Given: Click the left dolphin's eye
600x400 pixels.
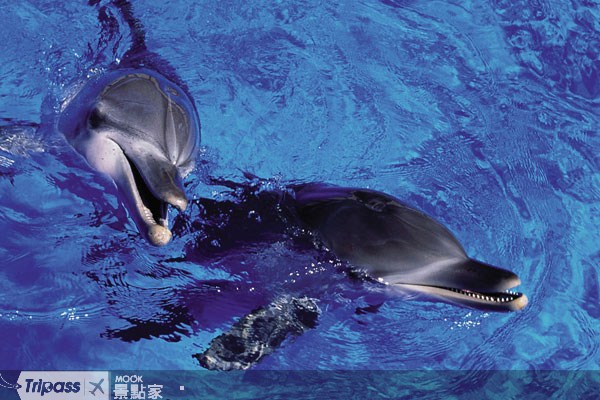Looking at the screenshot, I should [x=94, y=119].
